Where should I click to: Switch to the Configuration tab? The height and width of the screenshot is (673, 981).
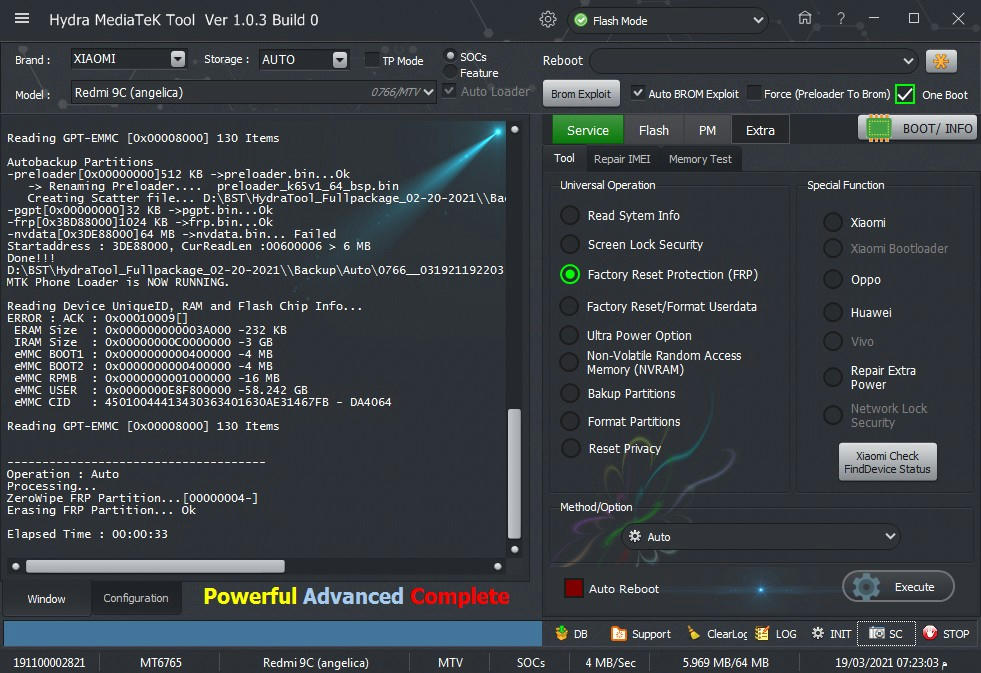(x=136, y=598)
